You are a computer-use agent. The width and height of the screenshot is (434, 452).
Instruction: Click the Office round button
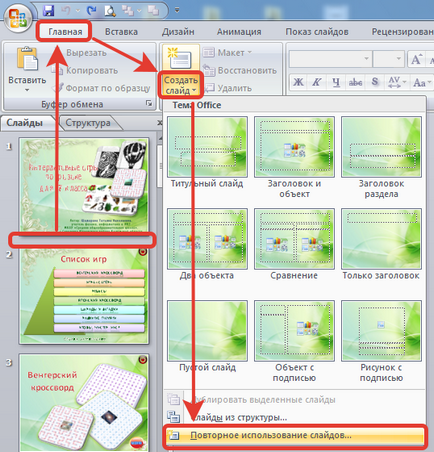18,17
